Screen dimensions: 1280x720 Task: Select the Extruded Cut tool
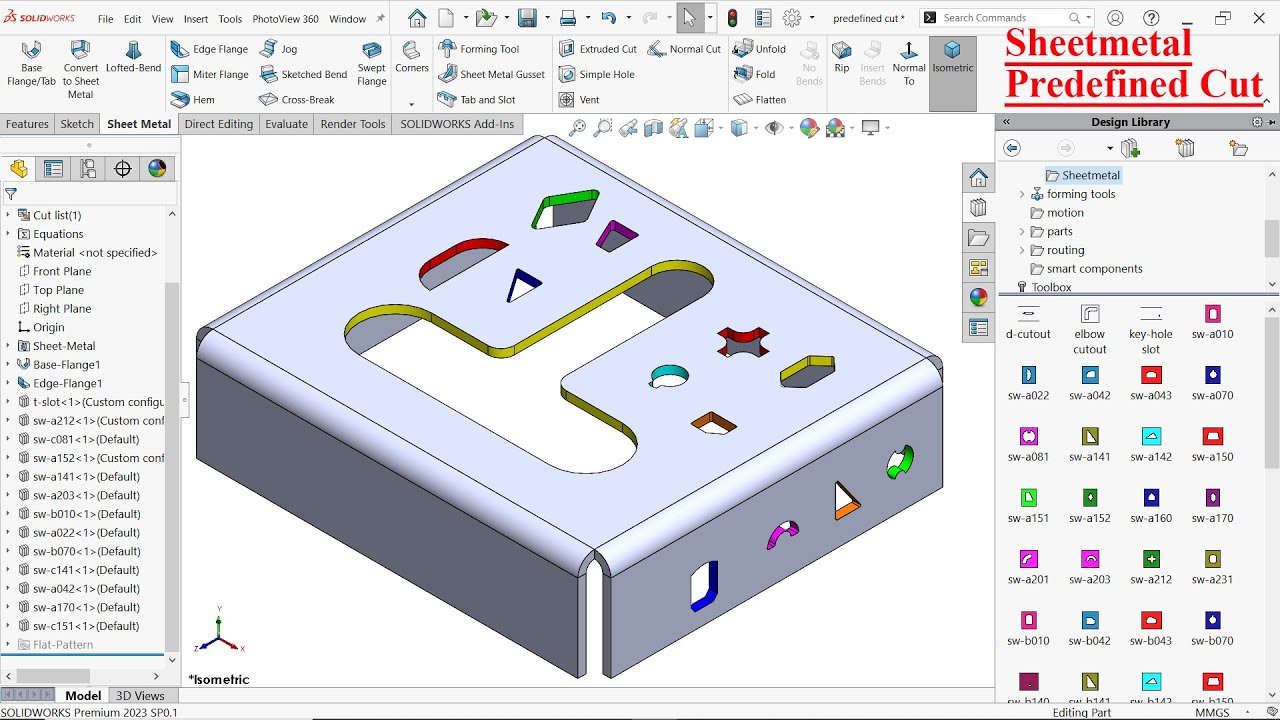click(x=597, y=49)
